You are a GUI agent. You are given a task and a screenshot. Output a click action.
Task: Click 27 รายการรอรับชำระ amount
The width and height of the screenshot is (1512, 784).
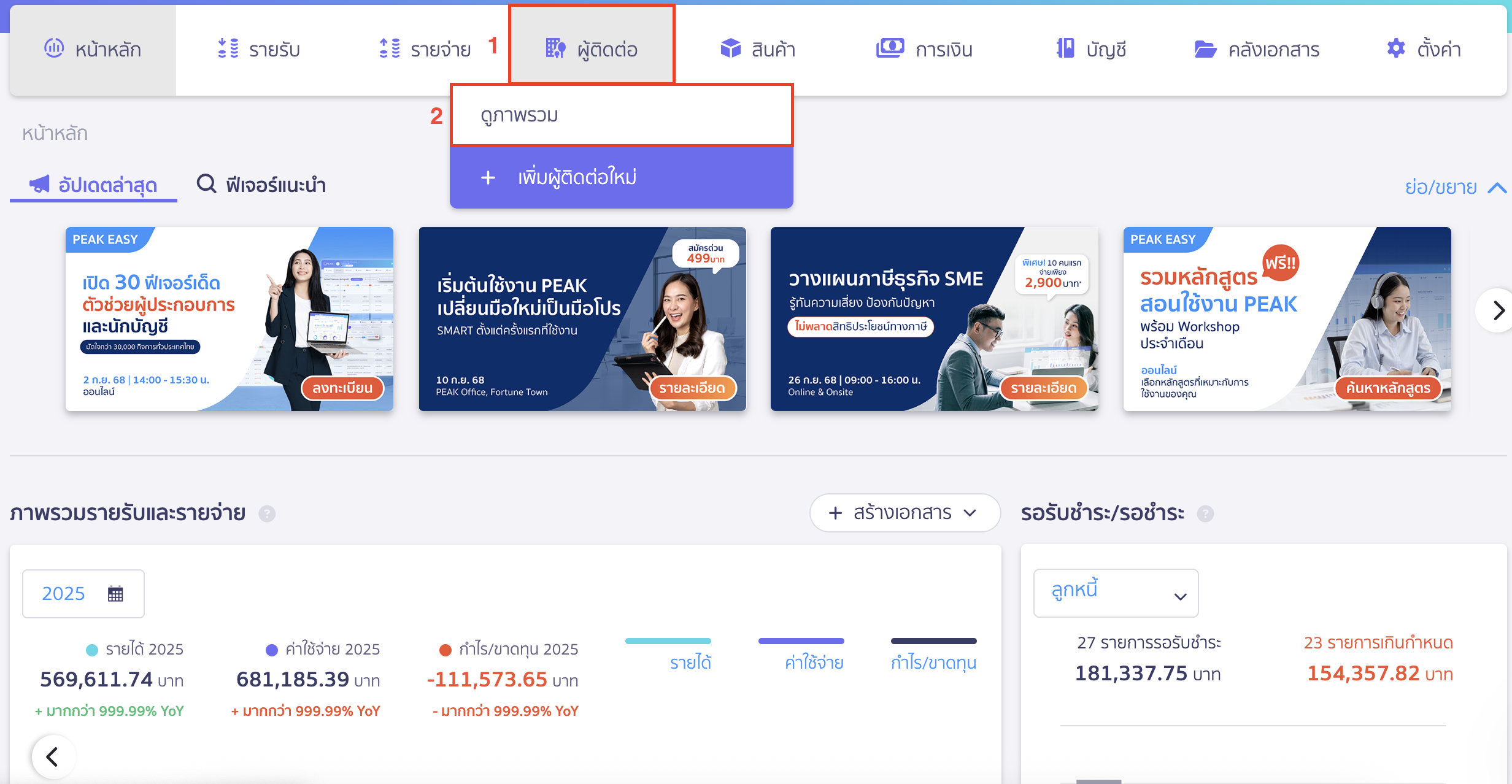1148,674
